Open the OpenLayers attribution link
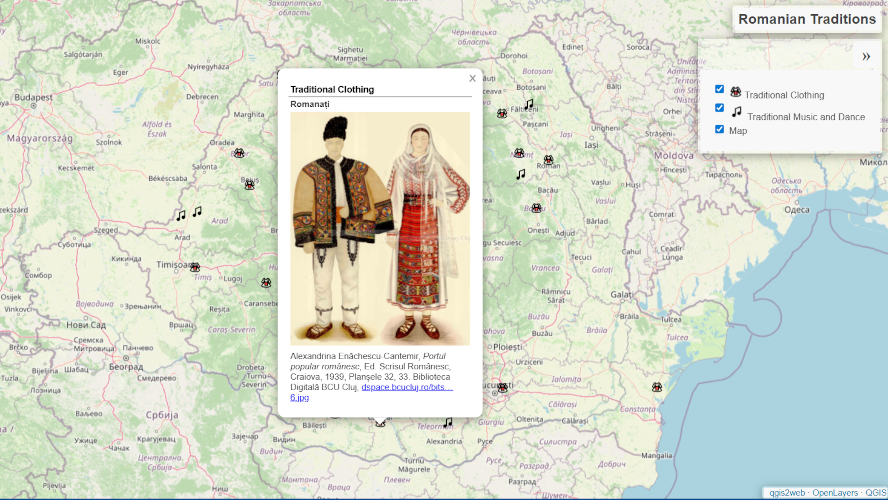The height and width of the screenshot is (500, 888). point(835,493)
